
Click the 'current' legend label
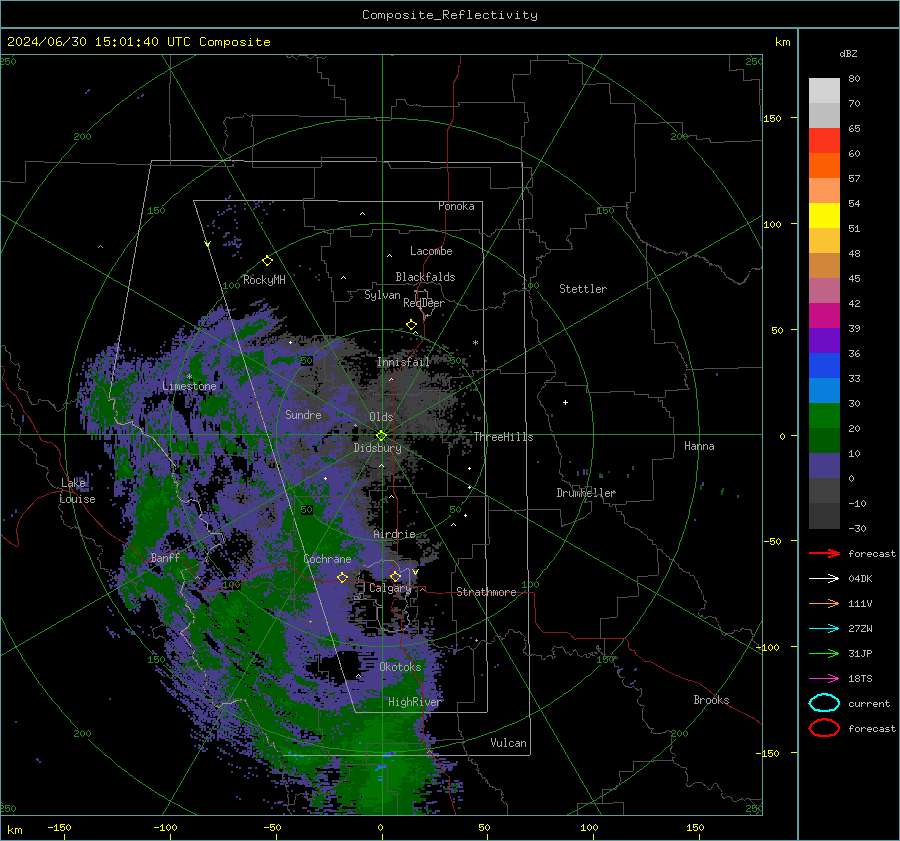click(x=869, y=703)
